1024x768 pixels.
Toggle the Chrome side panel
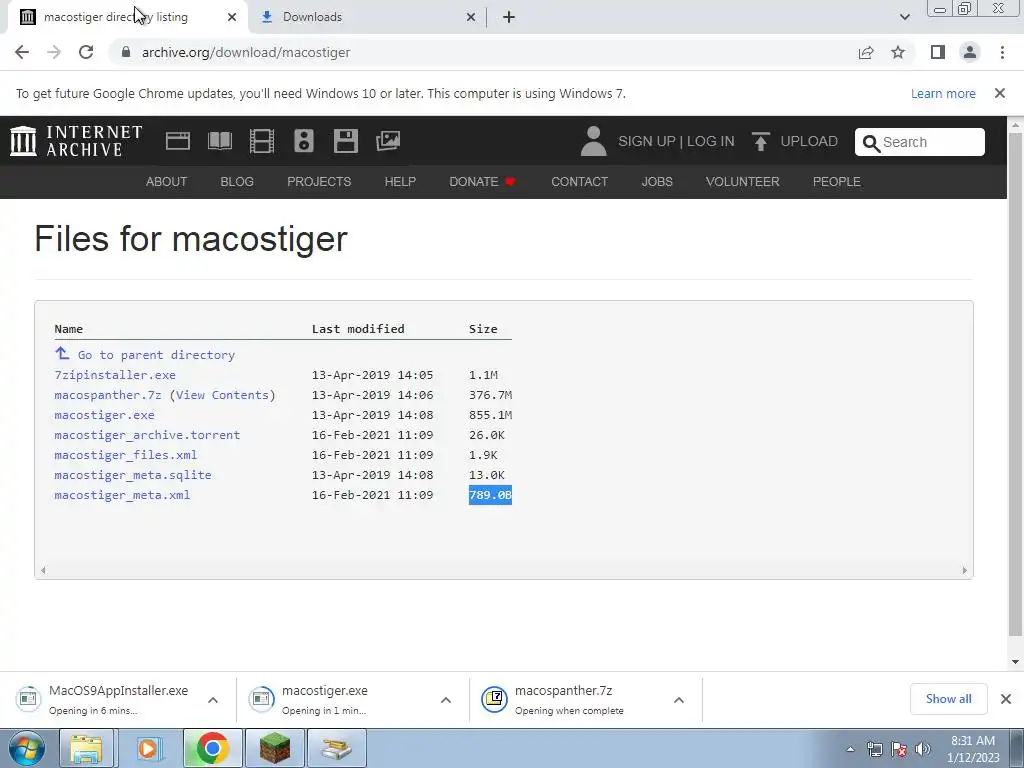938,52
